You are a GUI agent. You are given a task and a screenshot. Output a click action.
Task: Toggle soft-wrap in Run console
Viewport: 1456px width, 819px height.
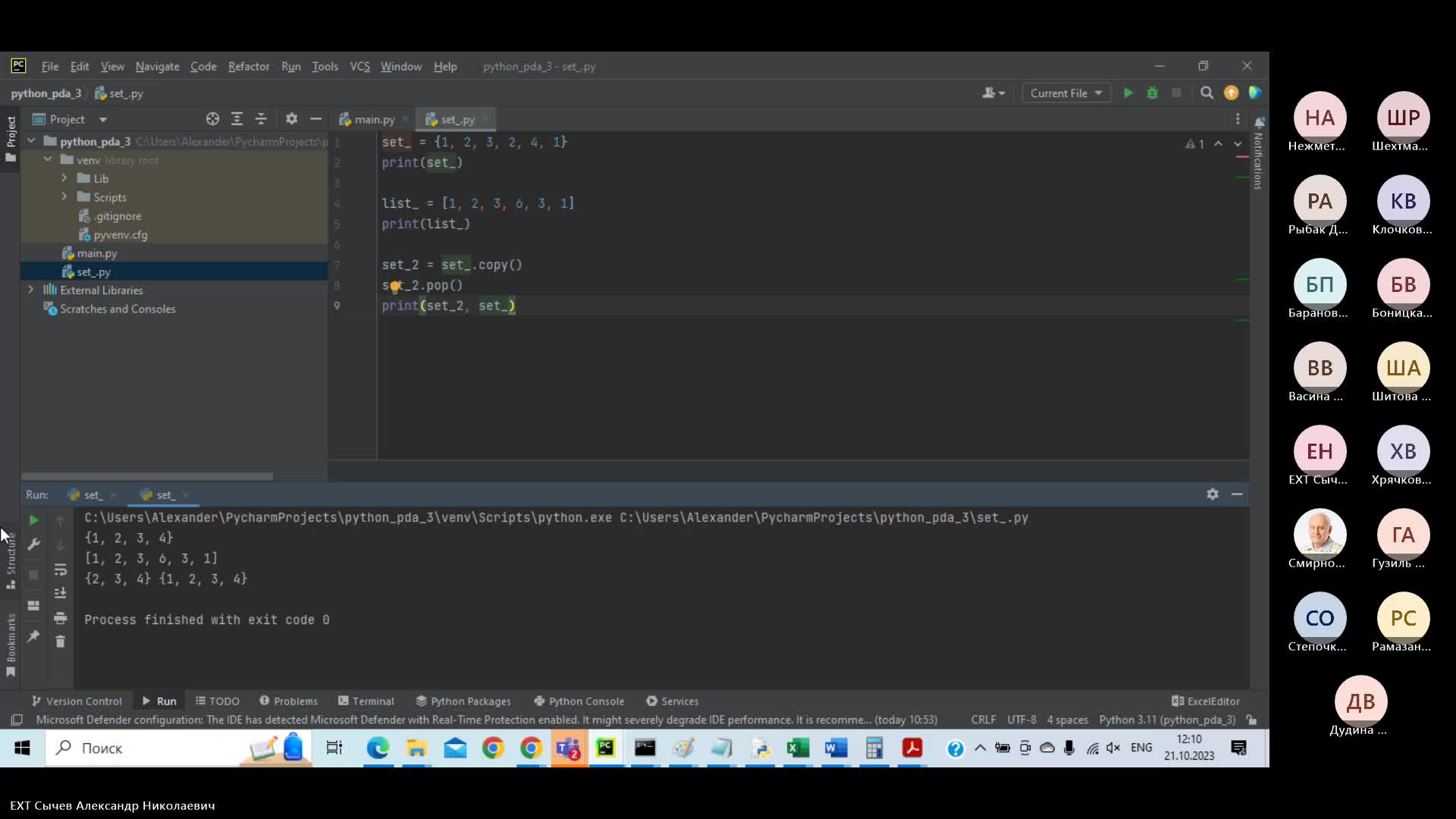point(60,570)
